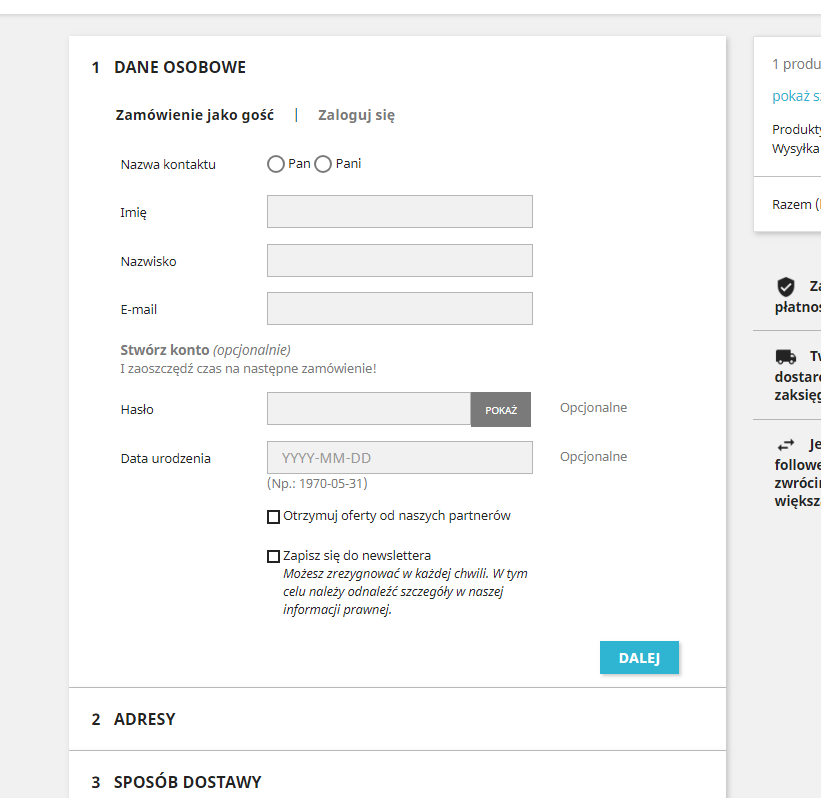Click the return policy arrows icon
Viewport: 821px width, 798px height.
785,446
